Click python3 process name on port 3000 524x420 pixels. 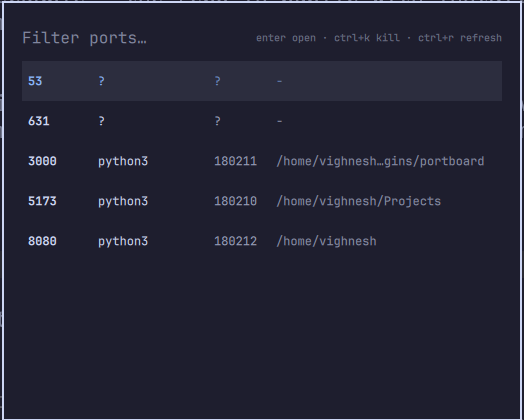123,162
